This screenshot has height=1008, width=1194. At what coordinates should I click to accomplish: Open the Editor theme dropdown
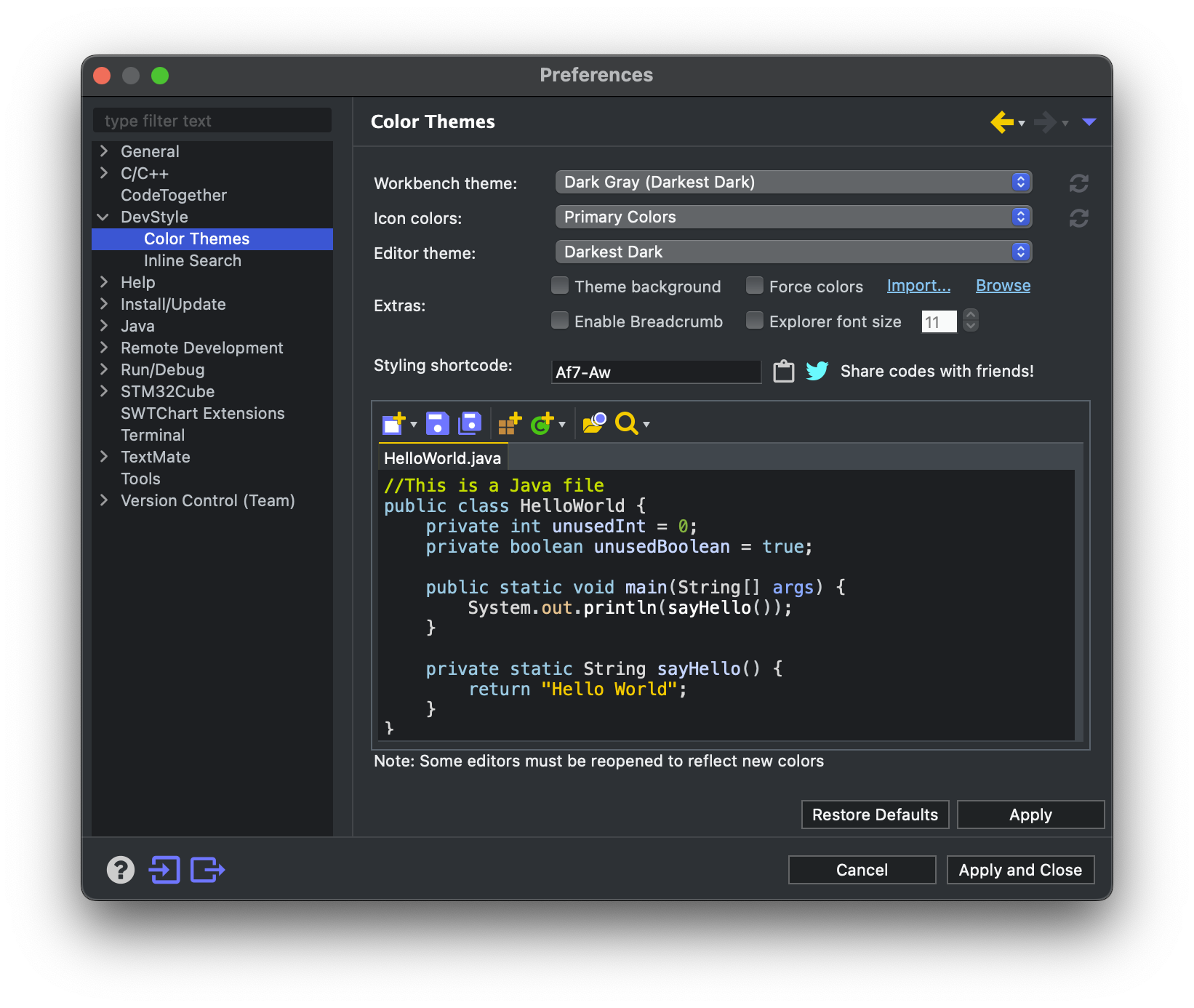pos(794,252)
